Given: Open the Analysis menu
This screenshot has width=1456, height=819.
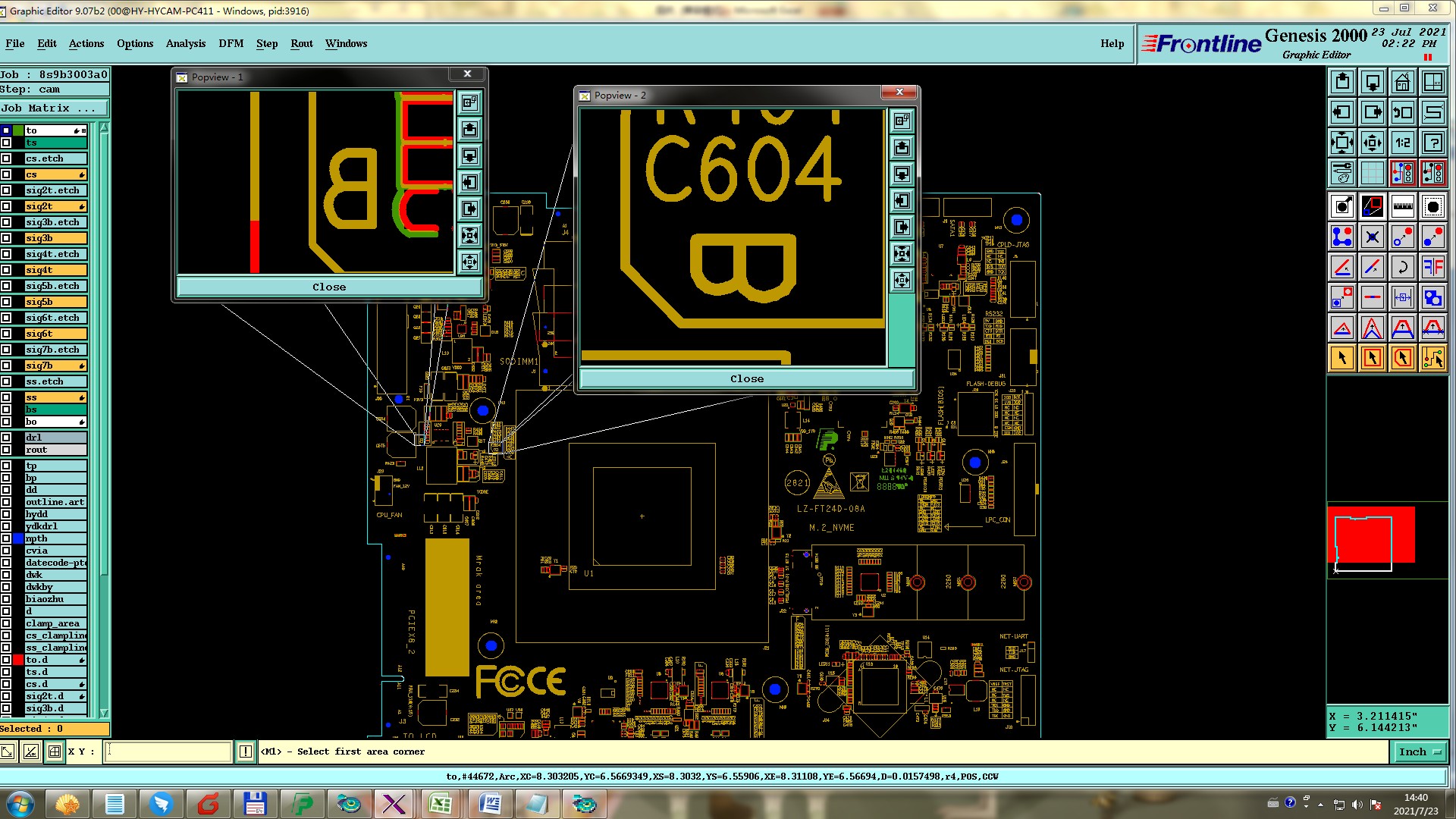Looking at the screenshot, I should (x=186, y=43).
